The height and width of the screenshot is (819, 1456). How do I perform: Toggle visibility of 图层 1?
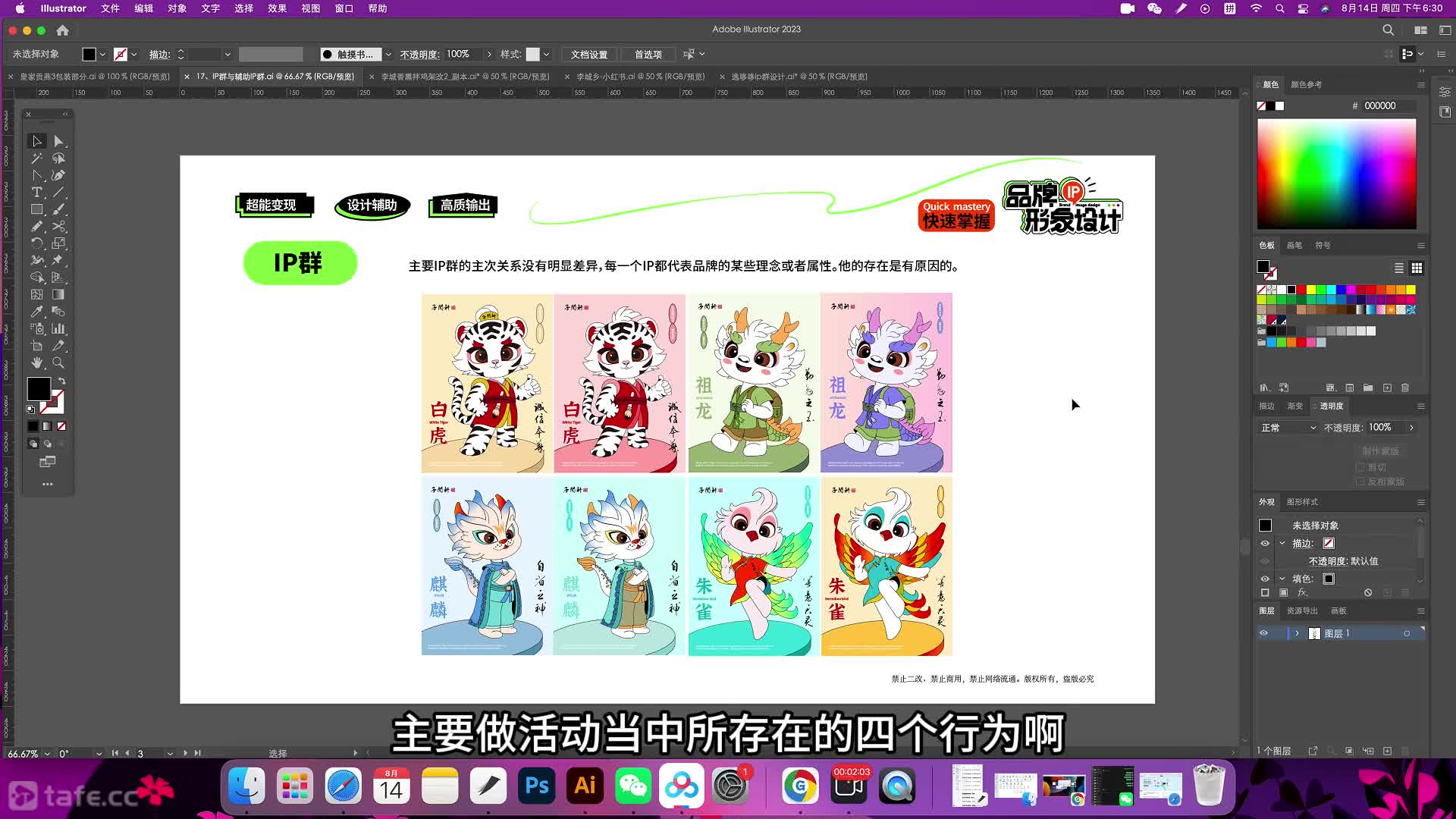tap(1263, 633)
